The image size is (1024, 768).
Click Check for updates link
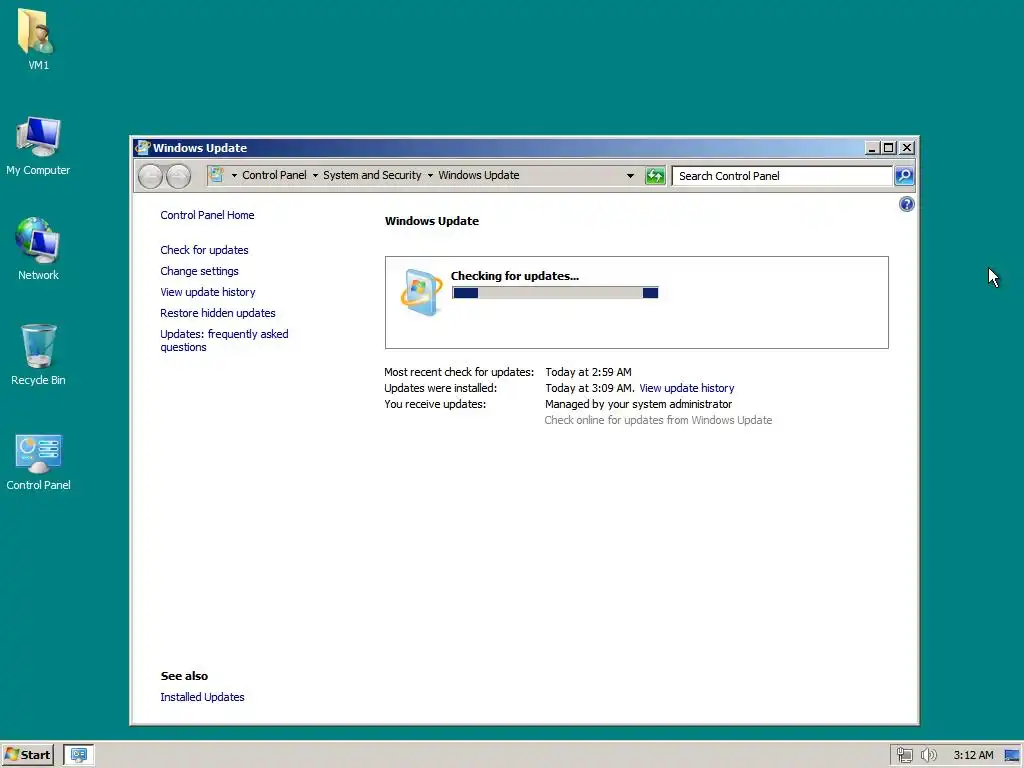tap(204, 250)
